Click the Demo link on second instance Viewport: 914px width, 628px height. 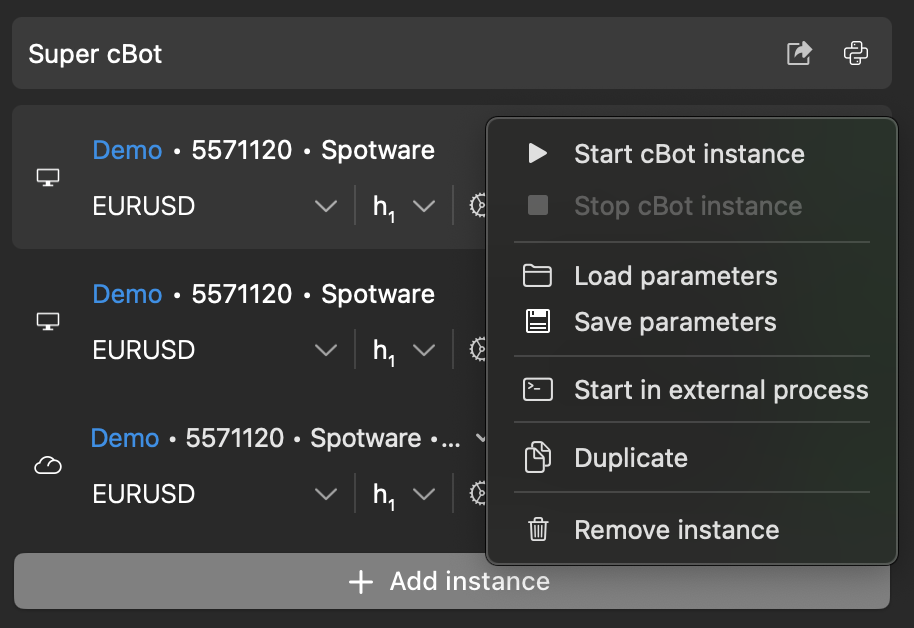[127, 294]
